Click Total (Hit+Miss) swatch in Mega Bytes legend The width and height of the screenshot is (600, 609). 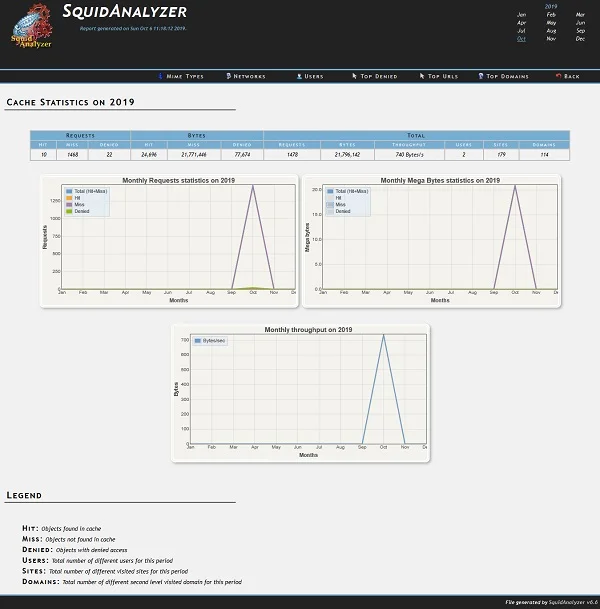pos(330,191)
